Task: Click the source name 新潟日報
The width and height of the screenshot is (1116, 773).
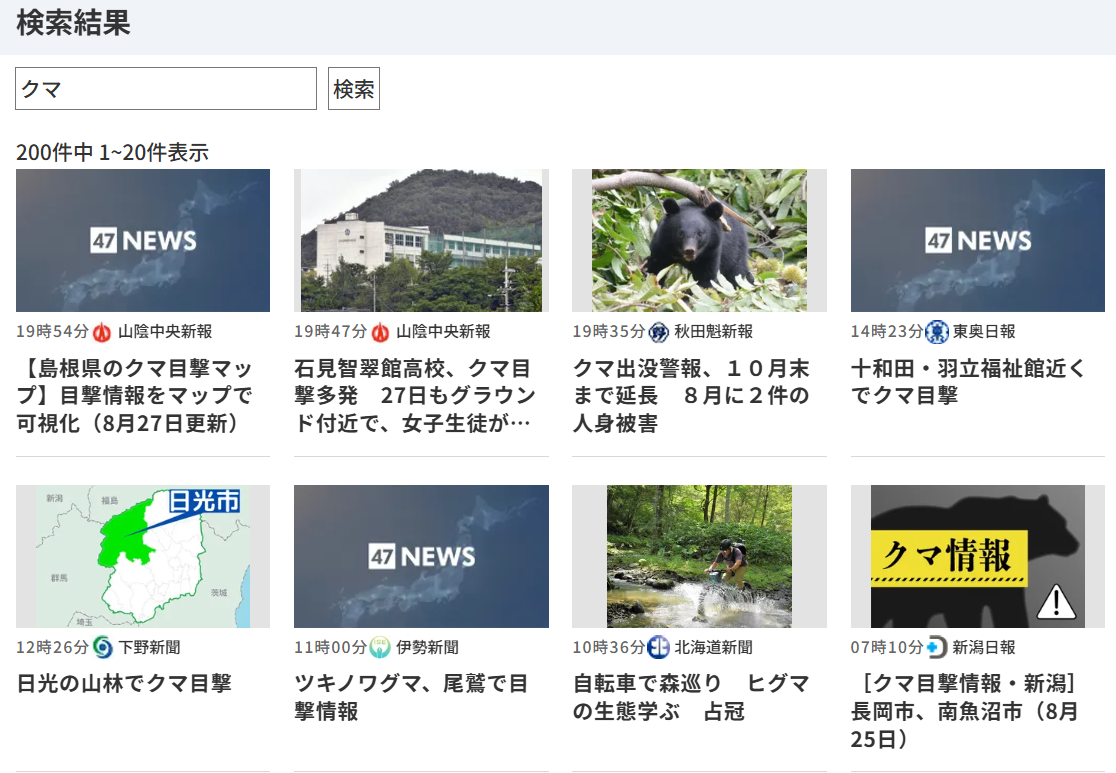Action: click(984, 648)
